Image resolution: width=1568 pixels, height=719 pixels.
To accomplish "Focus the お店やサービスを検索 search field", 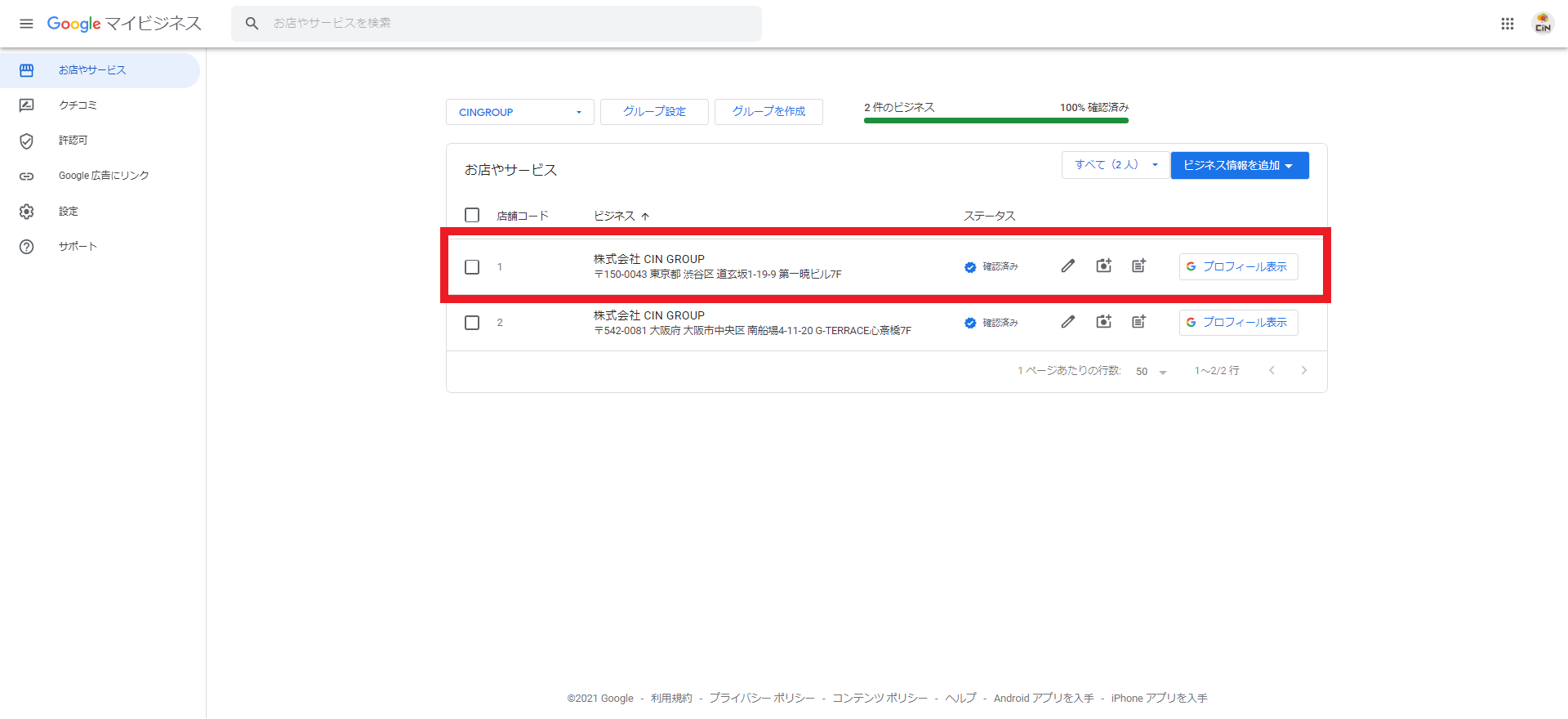I will coord(497,24).
